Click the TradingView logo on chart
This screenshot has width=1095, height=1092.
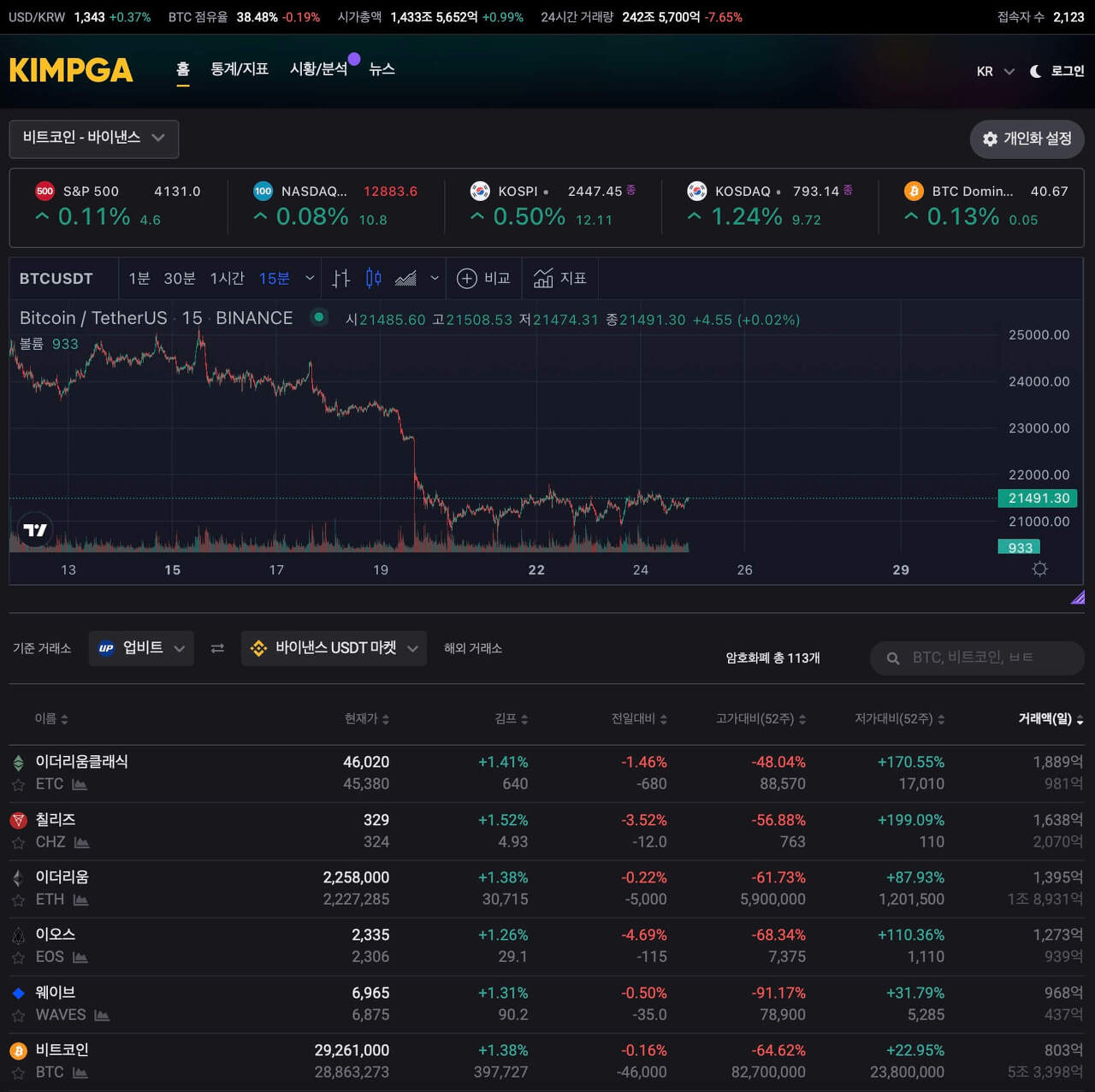pos(35,530)
